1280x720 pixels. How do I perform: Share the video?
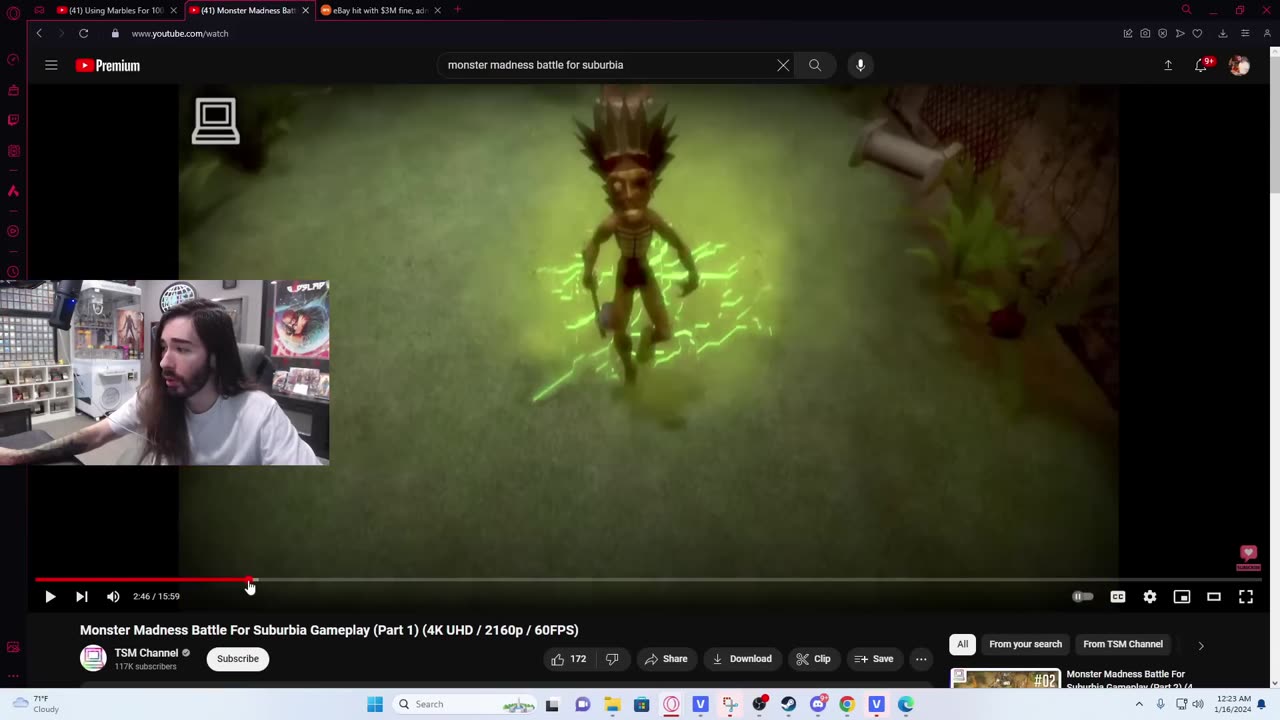[666, 659]
